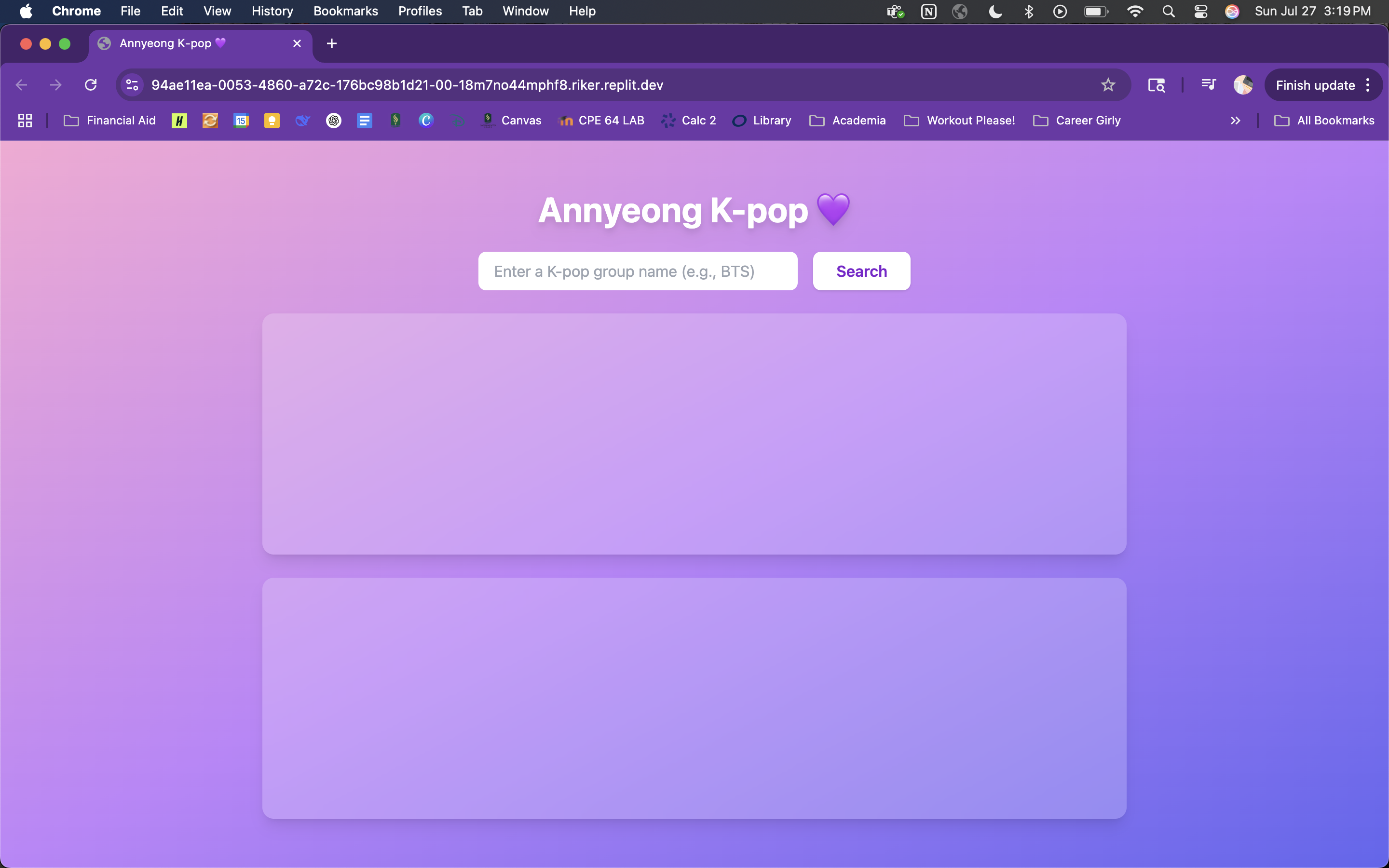Bookmark this page with the star icon

click(x=1108, y=85)
